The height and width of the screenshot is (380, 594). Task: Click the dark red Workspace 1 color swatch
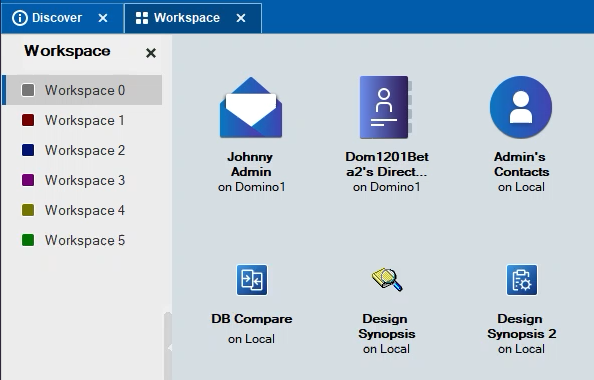pos(28,120)
